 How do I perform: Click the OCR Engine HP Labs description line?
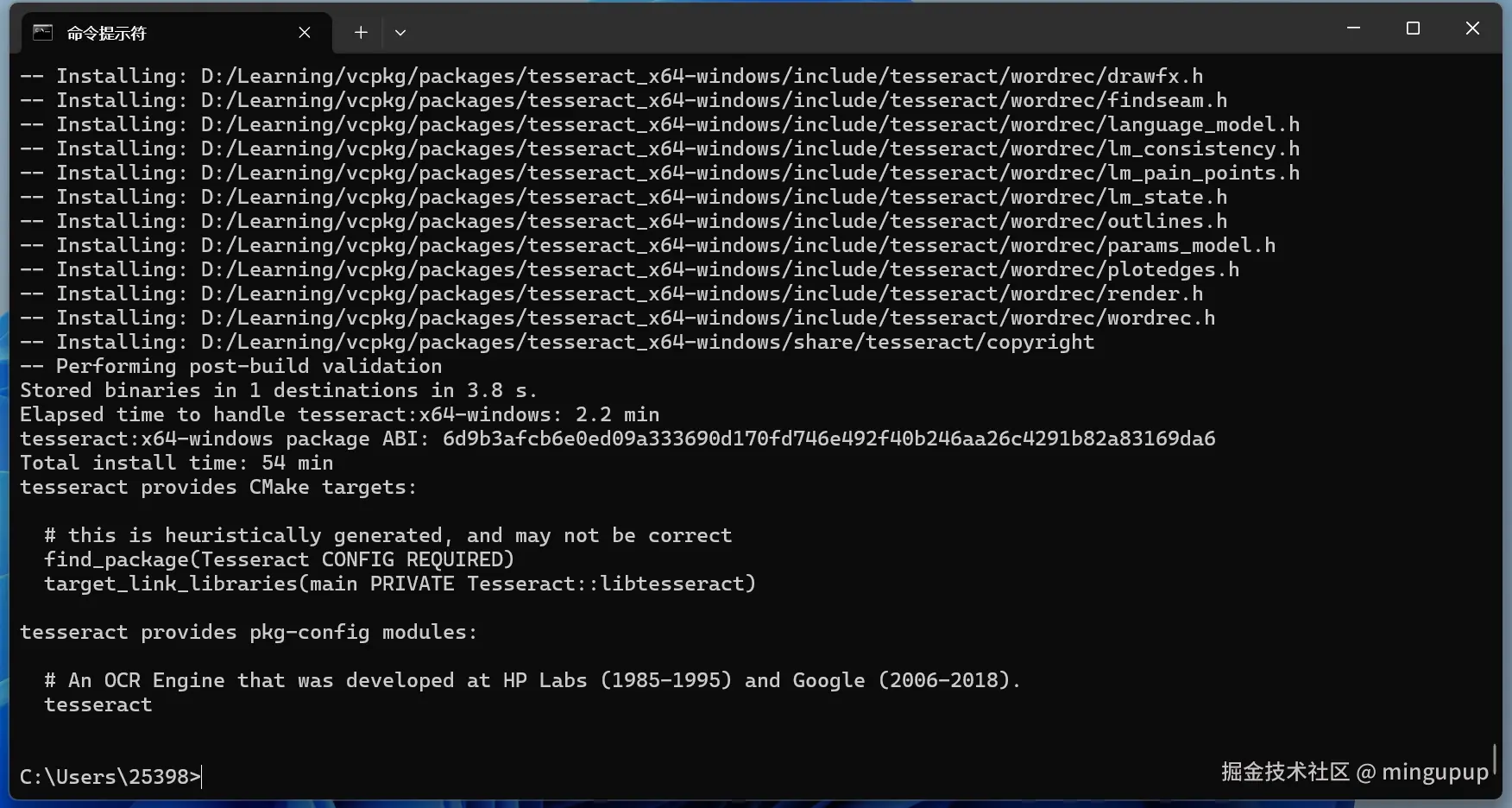click(x=532, y=680)
